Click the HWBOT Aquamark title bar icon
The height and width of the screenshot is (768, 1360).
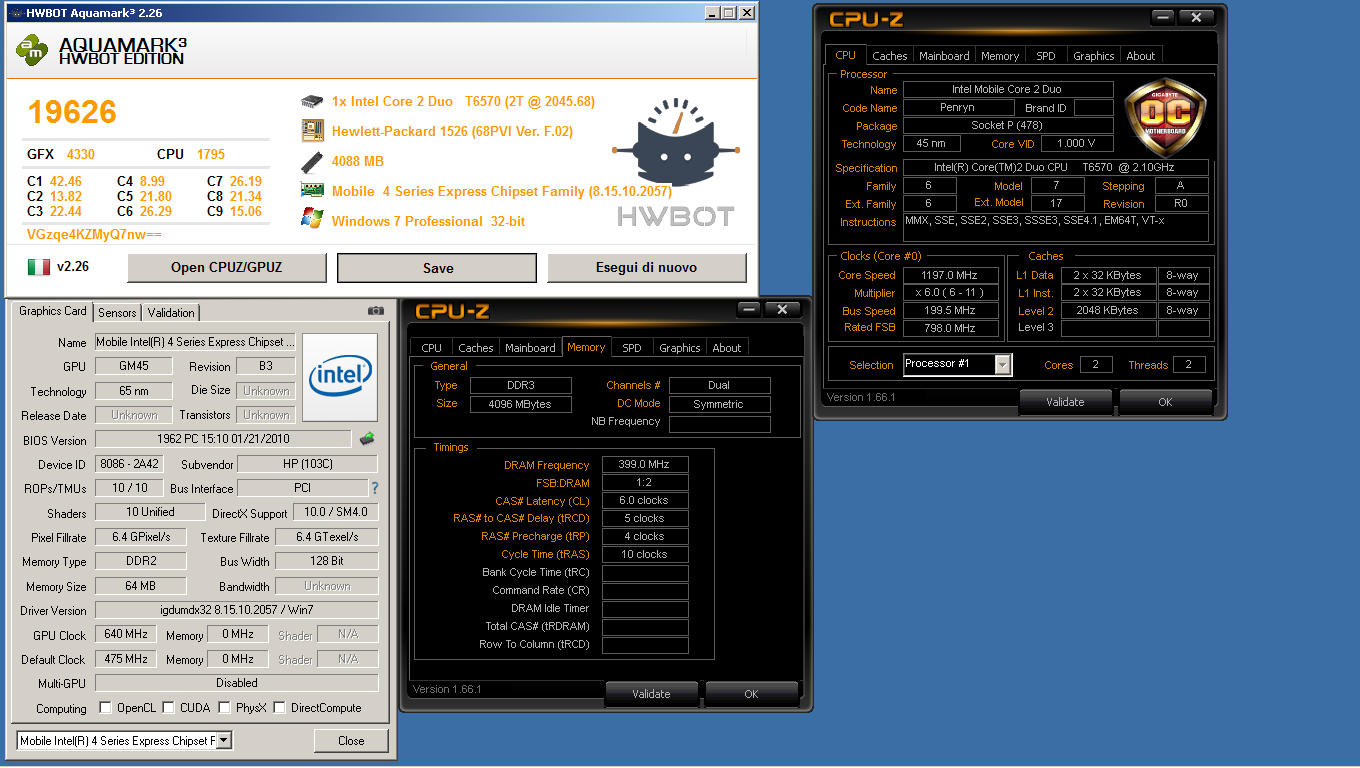14,13
